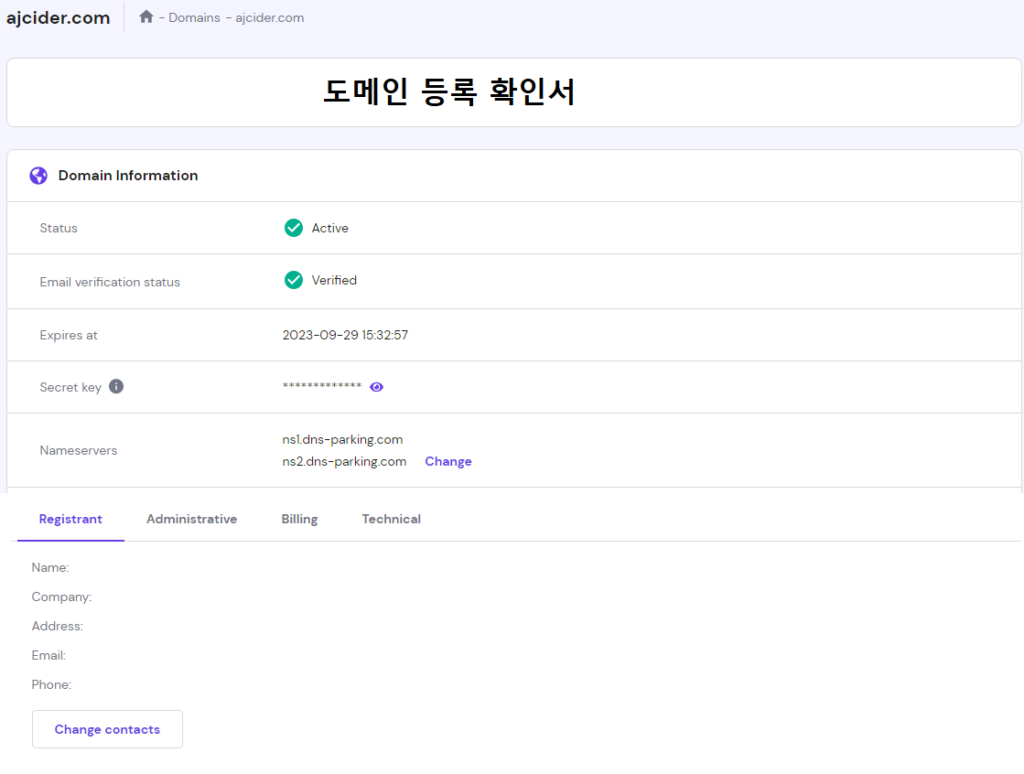Image resolution: width=1024 pixels, height=774 pixels.
Task: Open the ajcider.com breadcrumb link
Action: [270, 18]
